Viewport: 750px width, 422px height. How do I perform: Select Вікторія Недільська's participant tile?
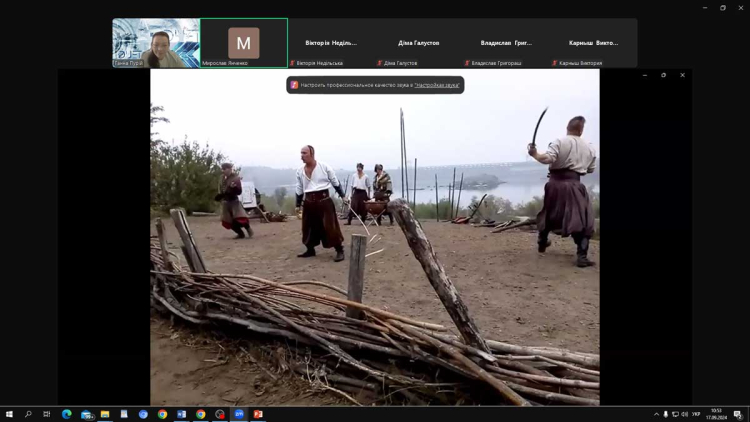click(331, 43)
